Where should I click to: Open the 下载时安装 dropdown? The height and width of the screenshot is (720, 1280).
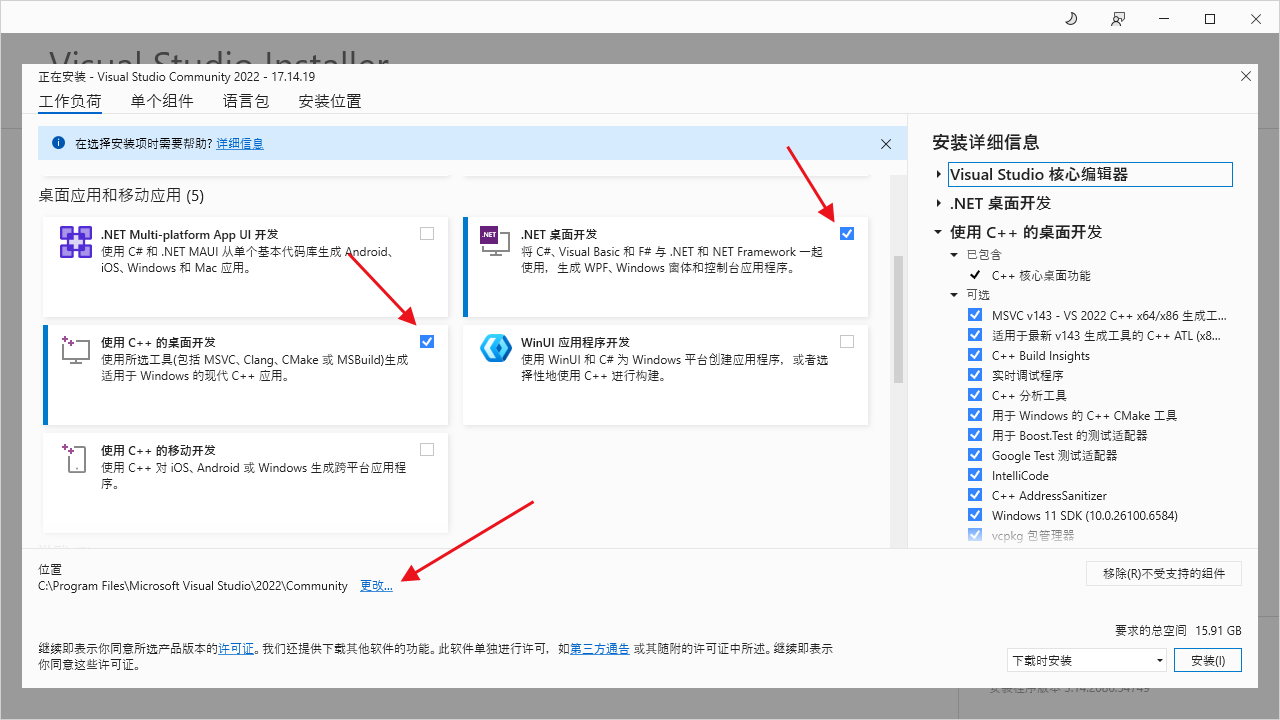point(1087,660)
